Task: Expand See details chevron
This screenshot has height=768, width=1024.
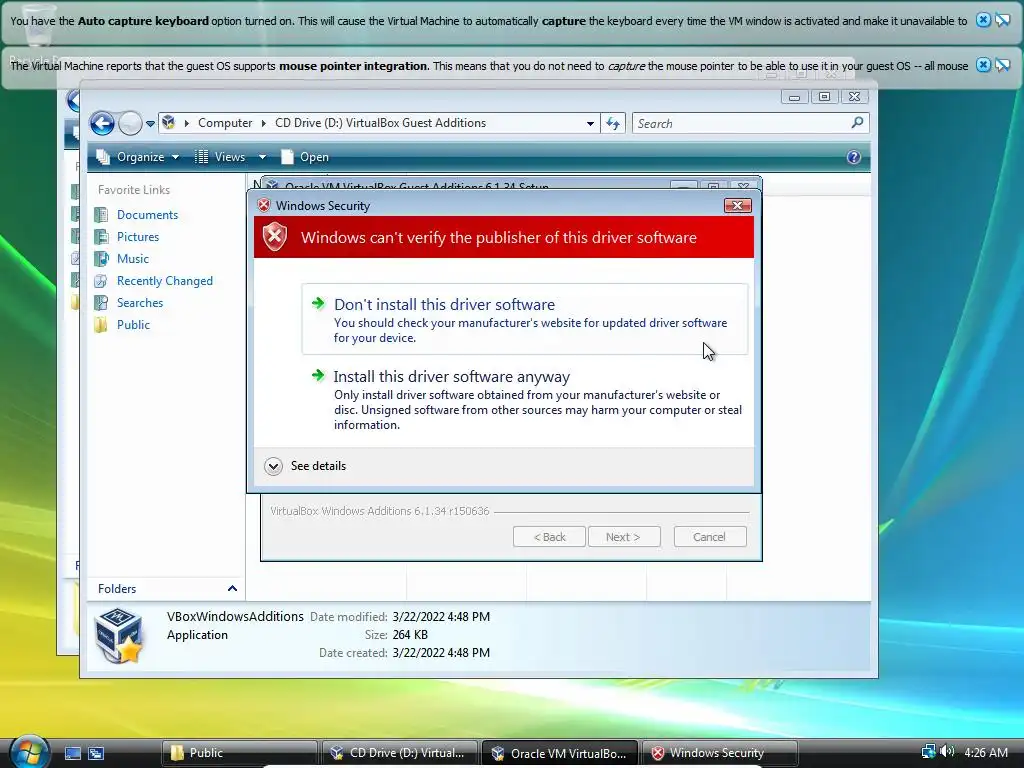Action: (273, 466)
